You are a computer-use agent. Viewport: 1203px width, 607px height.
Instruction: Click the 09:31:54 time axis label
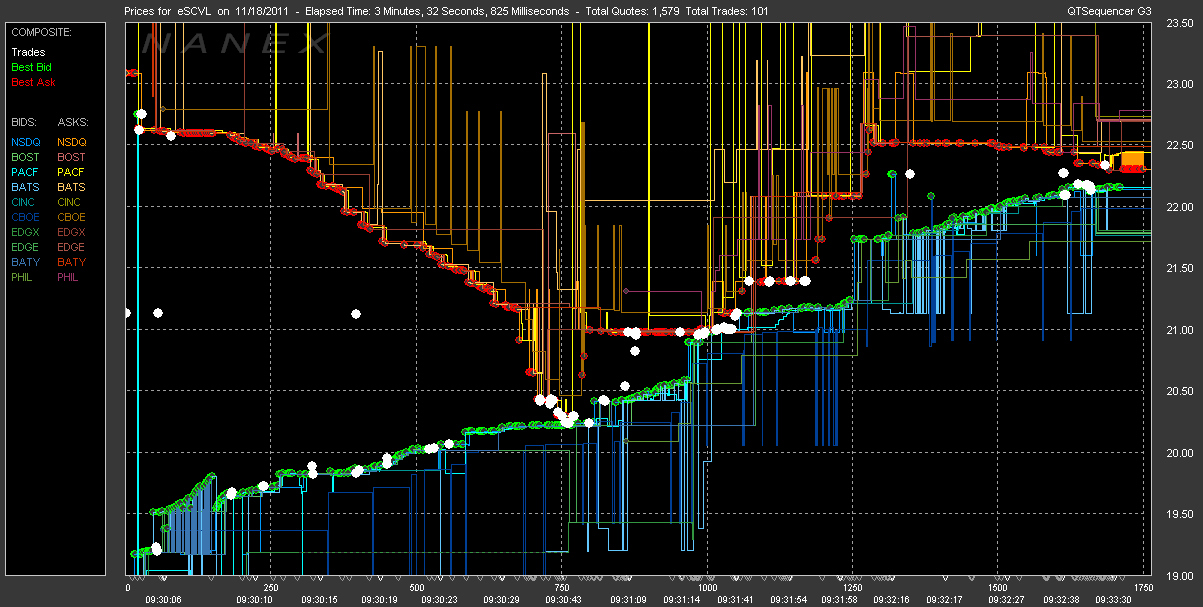[788, 599]
